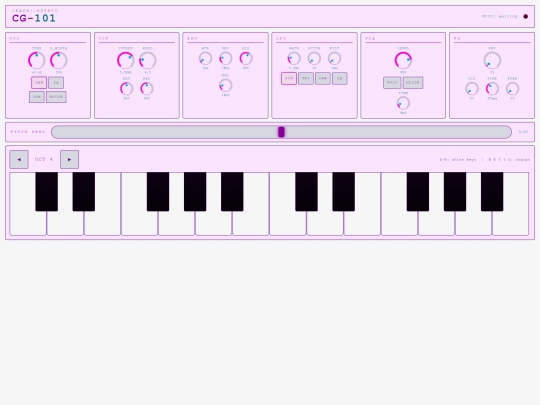
Task: Enable the VCO SAW waveform button
Action: click(x=39, y=83)
